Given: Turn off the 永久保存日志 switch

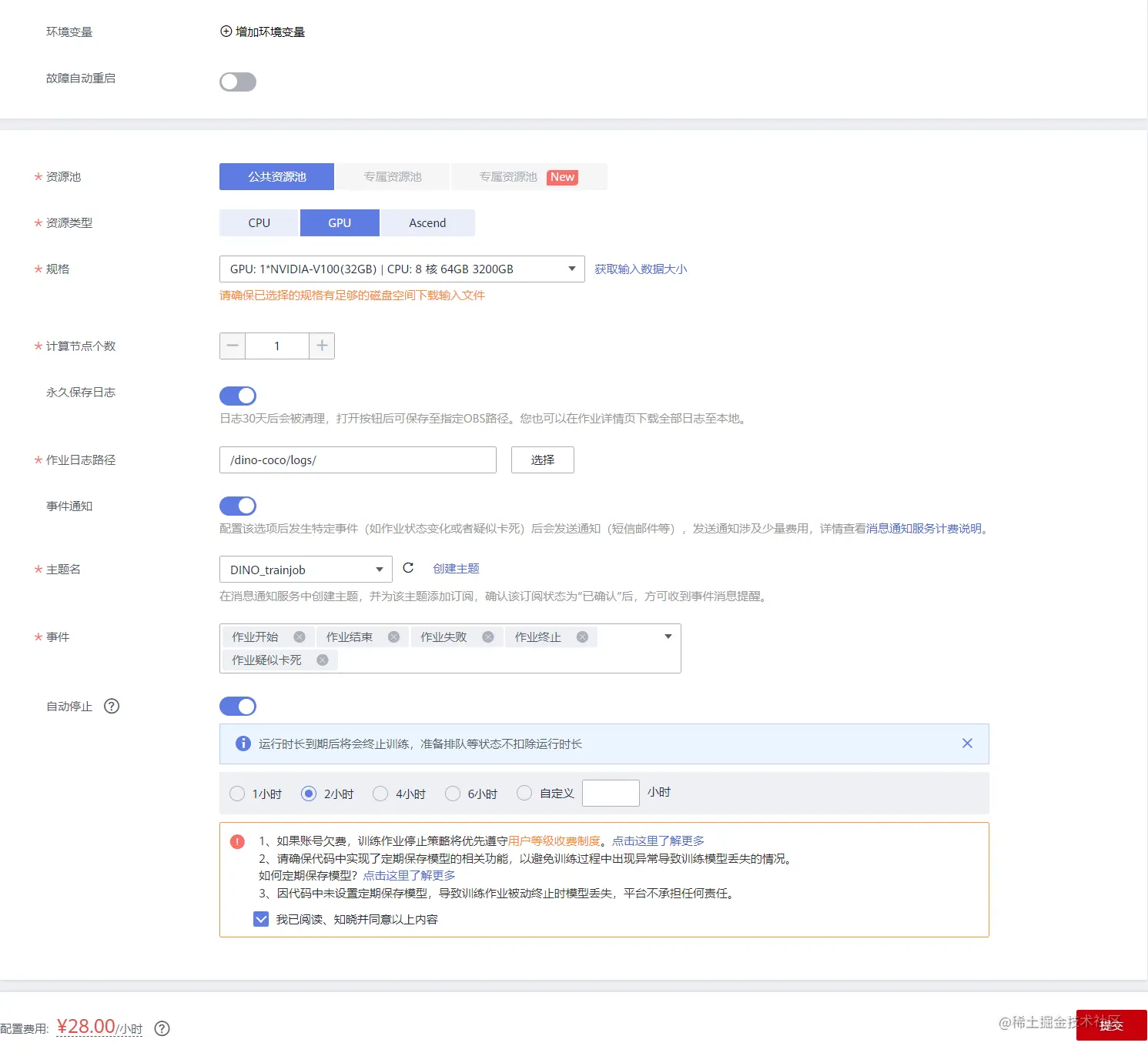Looking at the screenshot, I should 238,396.
